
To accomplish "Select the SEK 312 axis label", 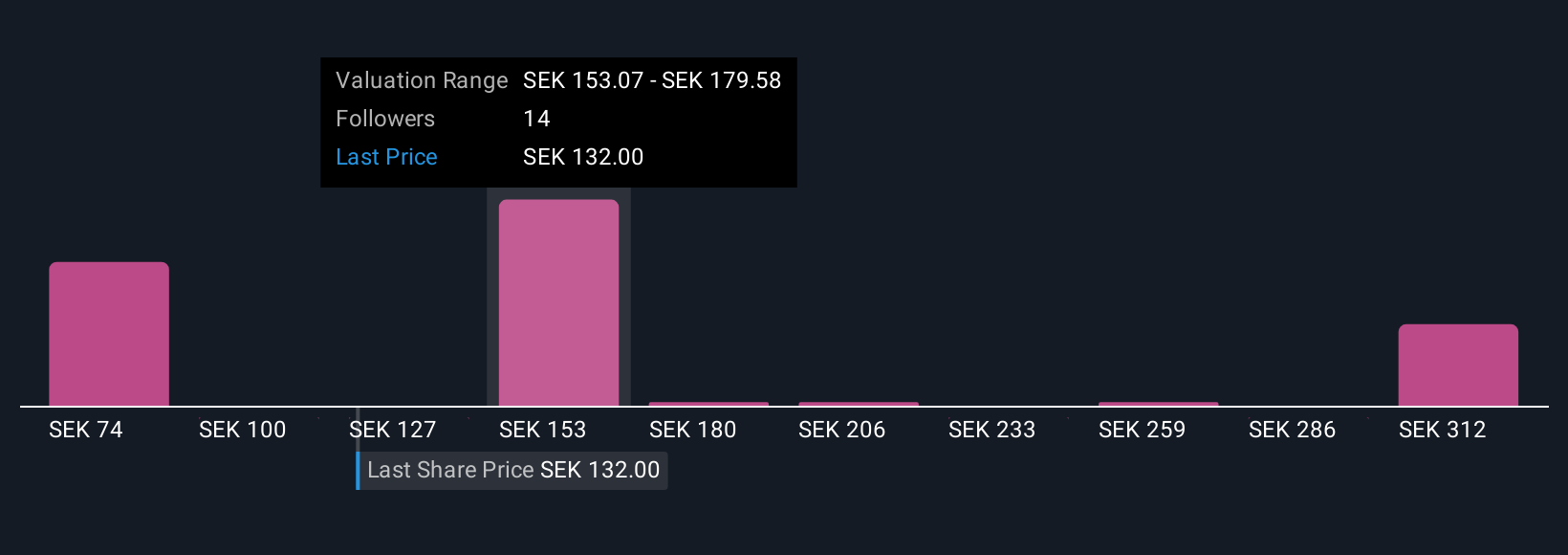I will coord(1443,431).
